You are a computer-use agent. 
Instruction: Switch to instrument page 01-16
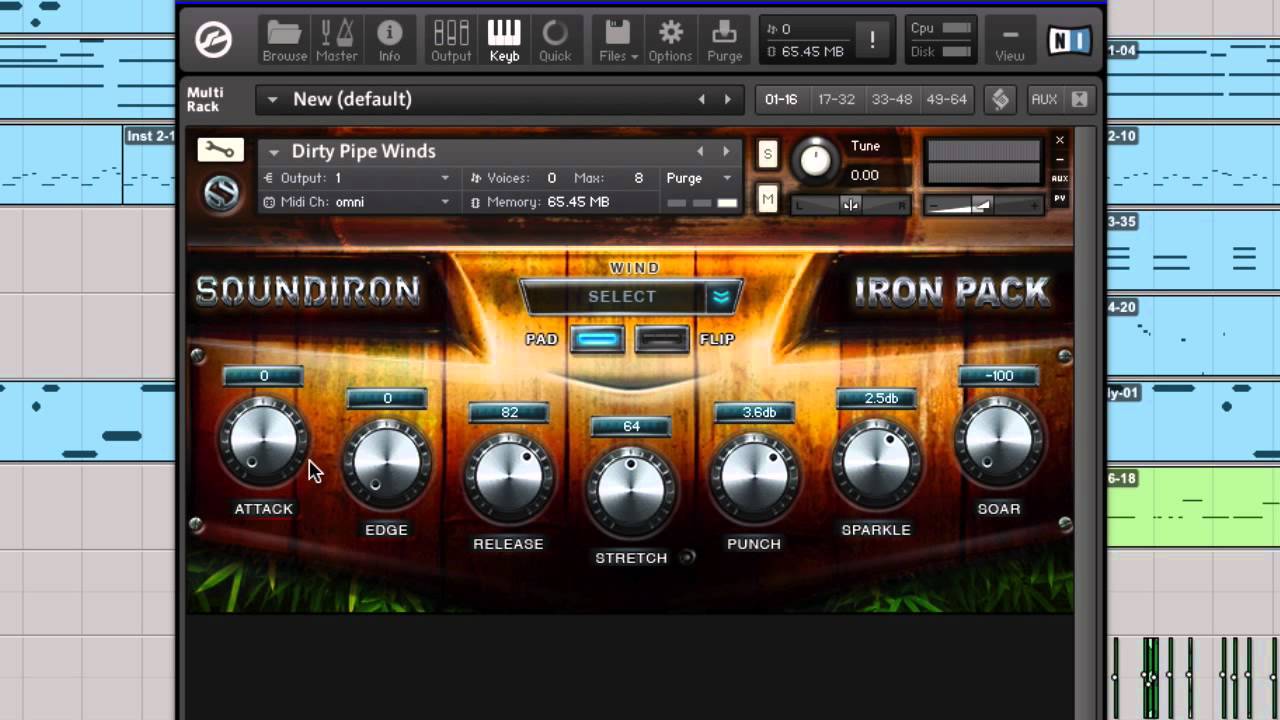point(781,99)
